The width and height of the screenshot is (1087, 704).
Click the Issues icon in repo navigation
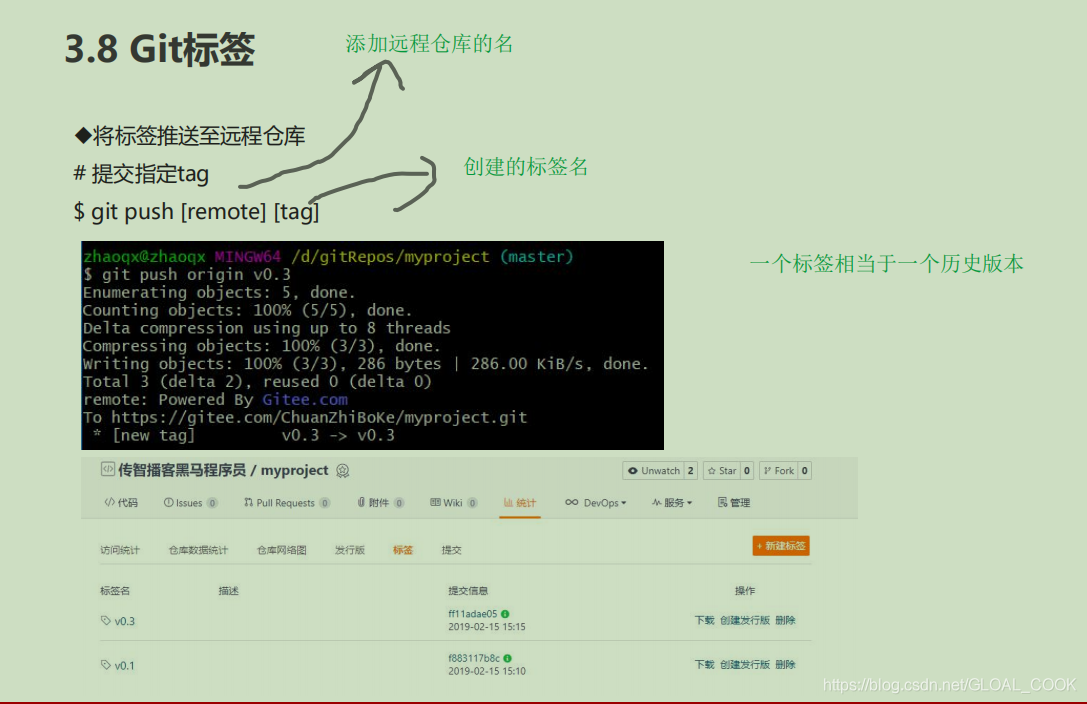coord(168,503)
